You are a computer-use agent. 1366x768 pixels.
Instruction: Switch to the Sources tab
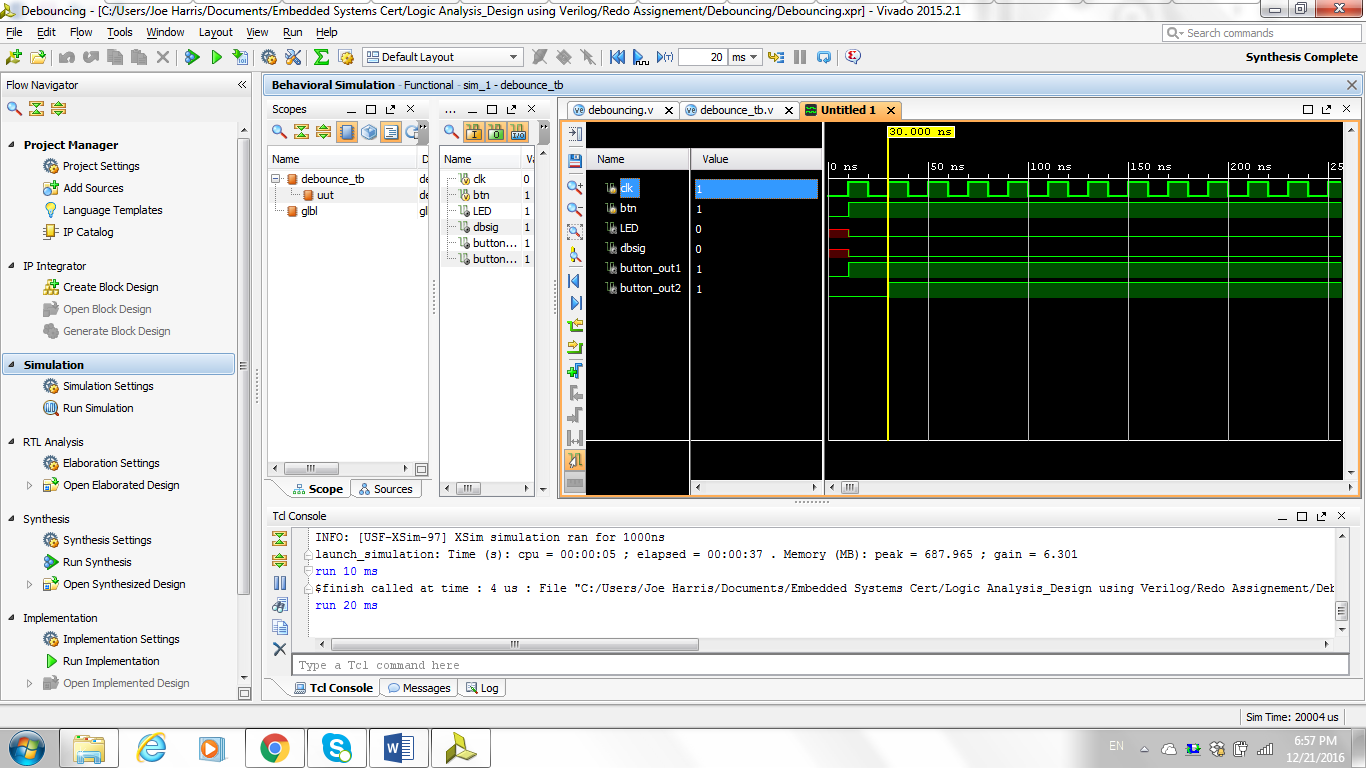(386, 489)
